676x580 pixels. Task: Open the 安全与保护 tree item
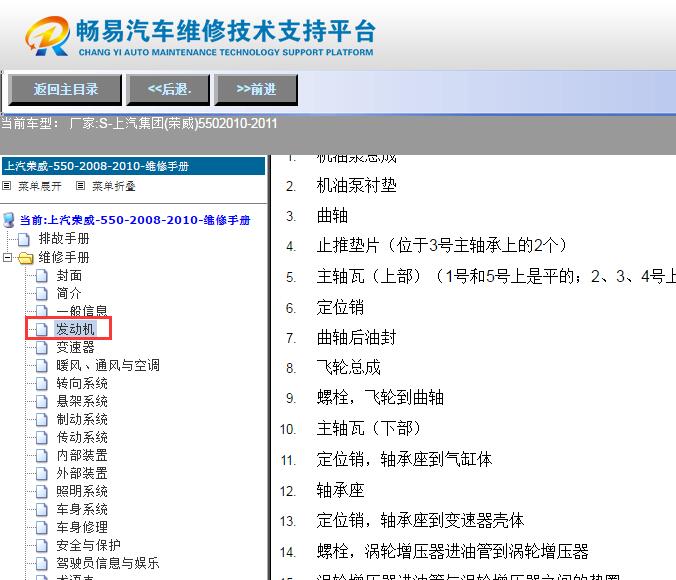(88, 545)
